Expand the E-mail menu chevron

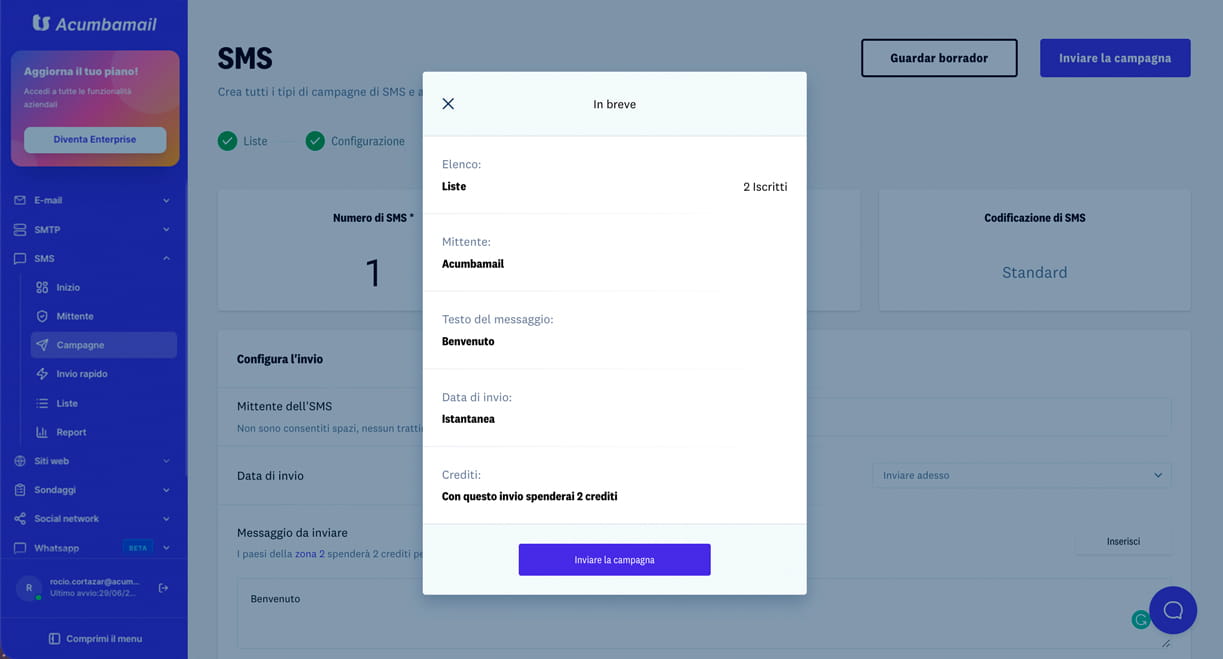click(166, 200)
